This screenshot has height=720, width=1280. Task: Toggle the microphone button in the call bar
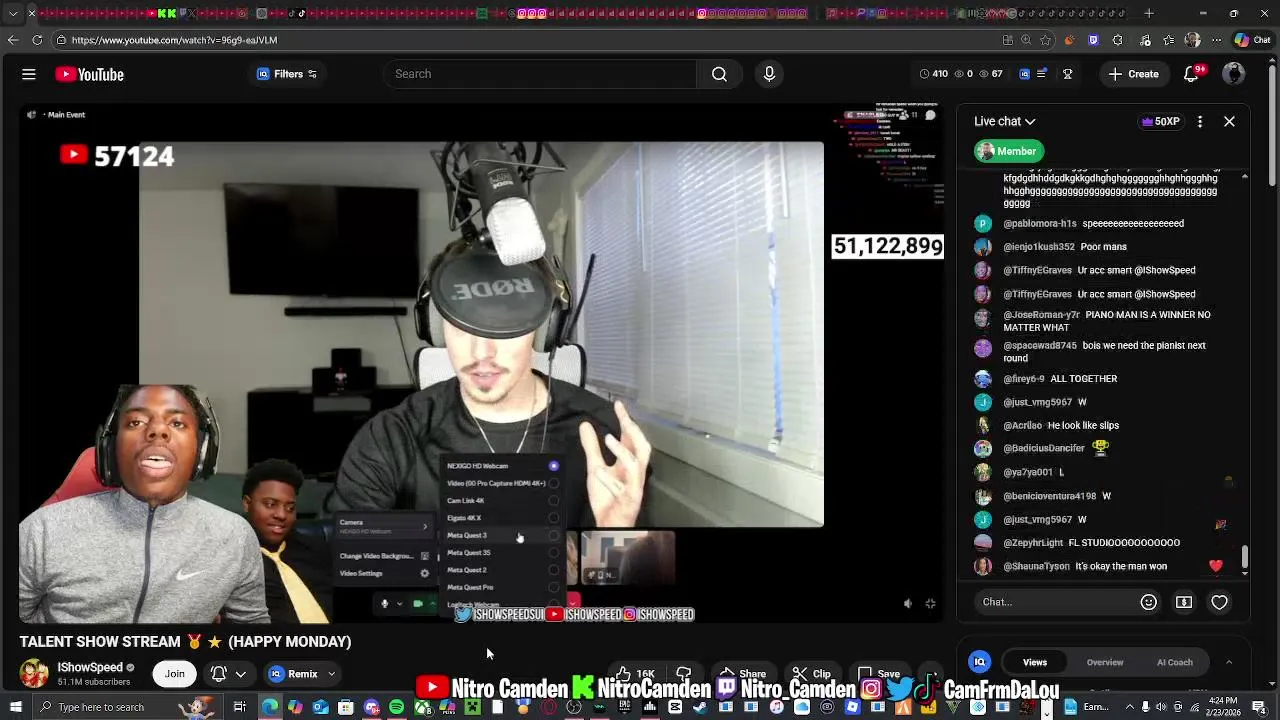385,603
